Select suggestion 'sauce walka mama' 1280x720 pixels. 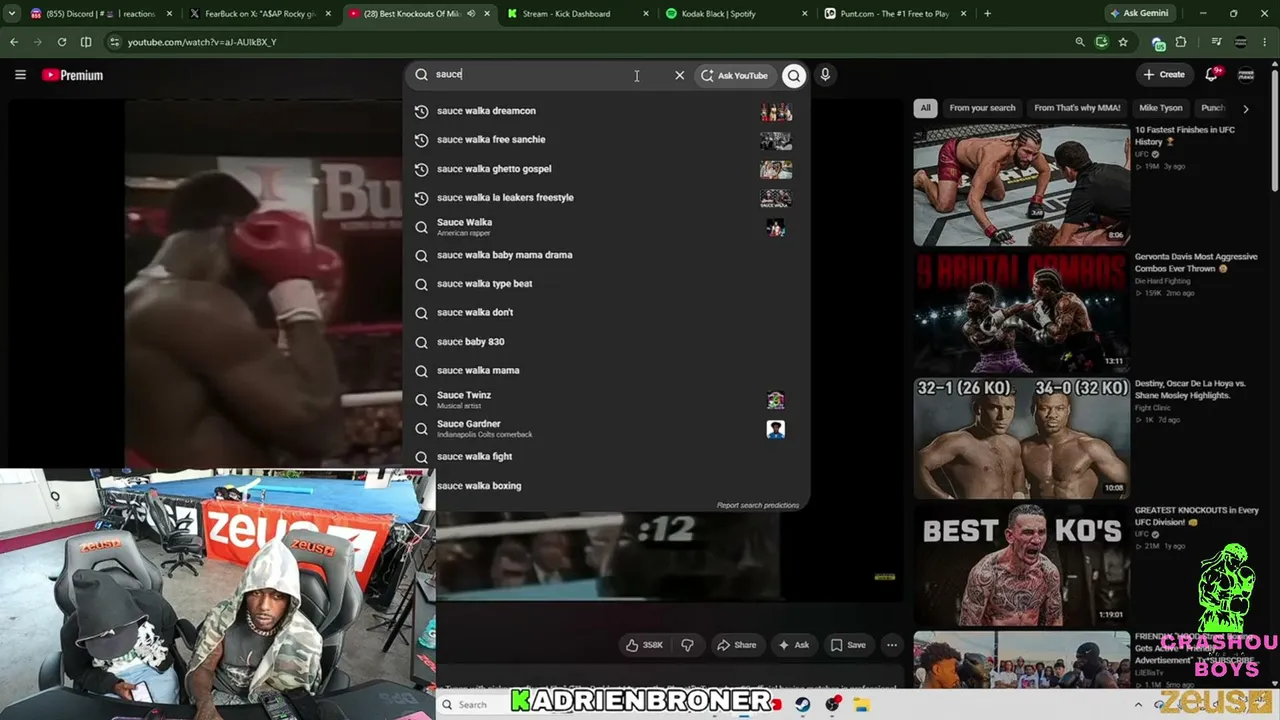click(x=606, y=371)
